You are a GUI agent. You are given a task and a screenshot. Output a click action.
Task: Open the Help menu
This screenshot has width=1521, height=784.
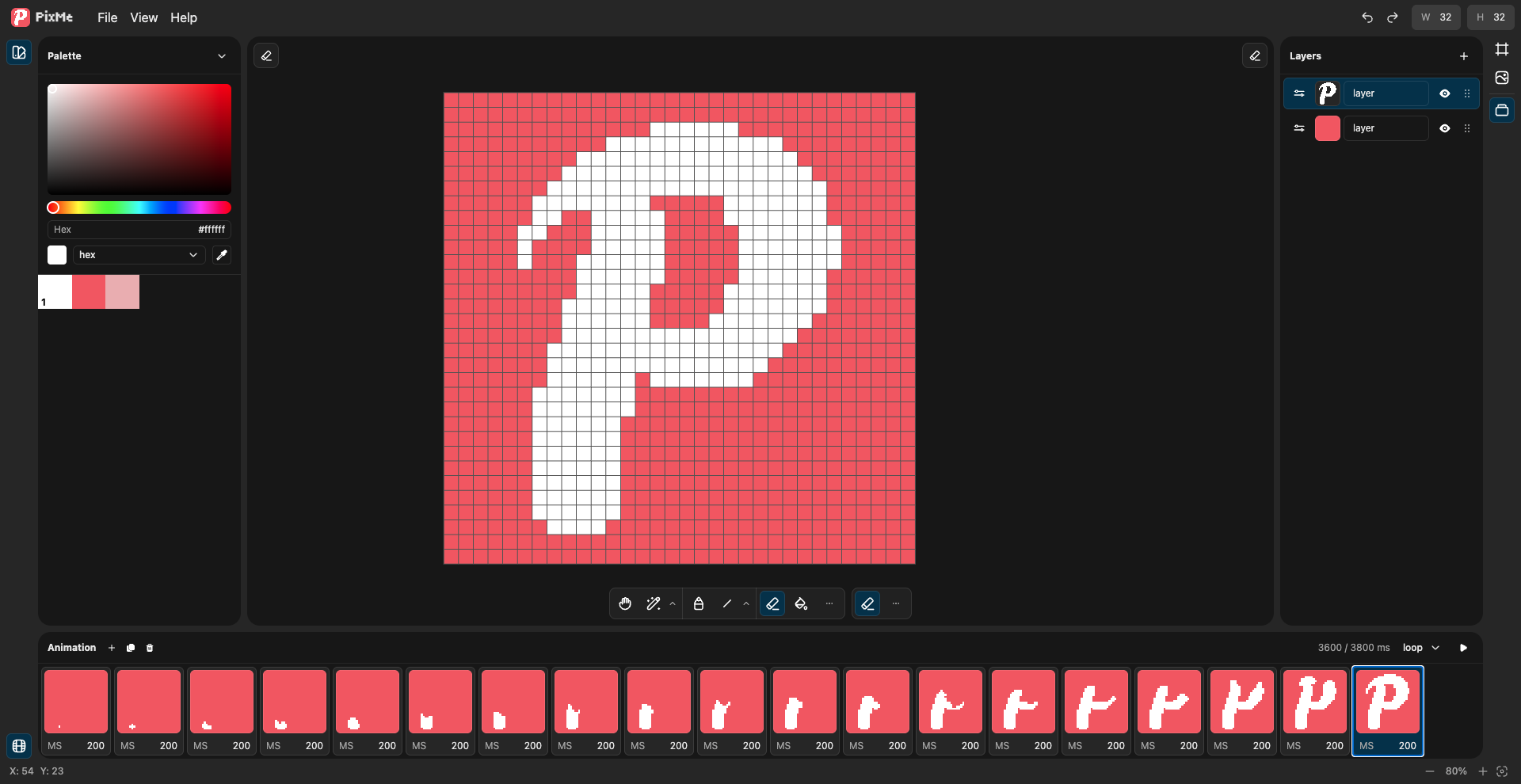click(184, 17)
